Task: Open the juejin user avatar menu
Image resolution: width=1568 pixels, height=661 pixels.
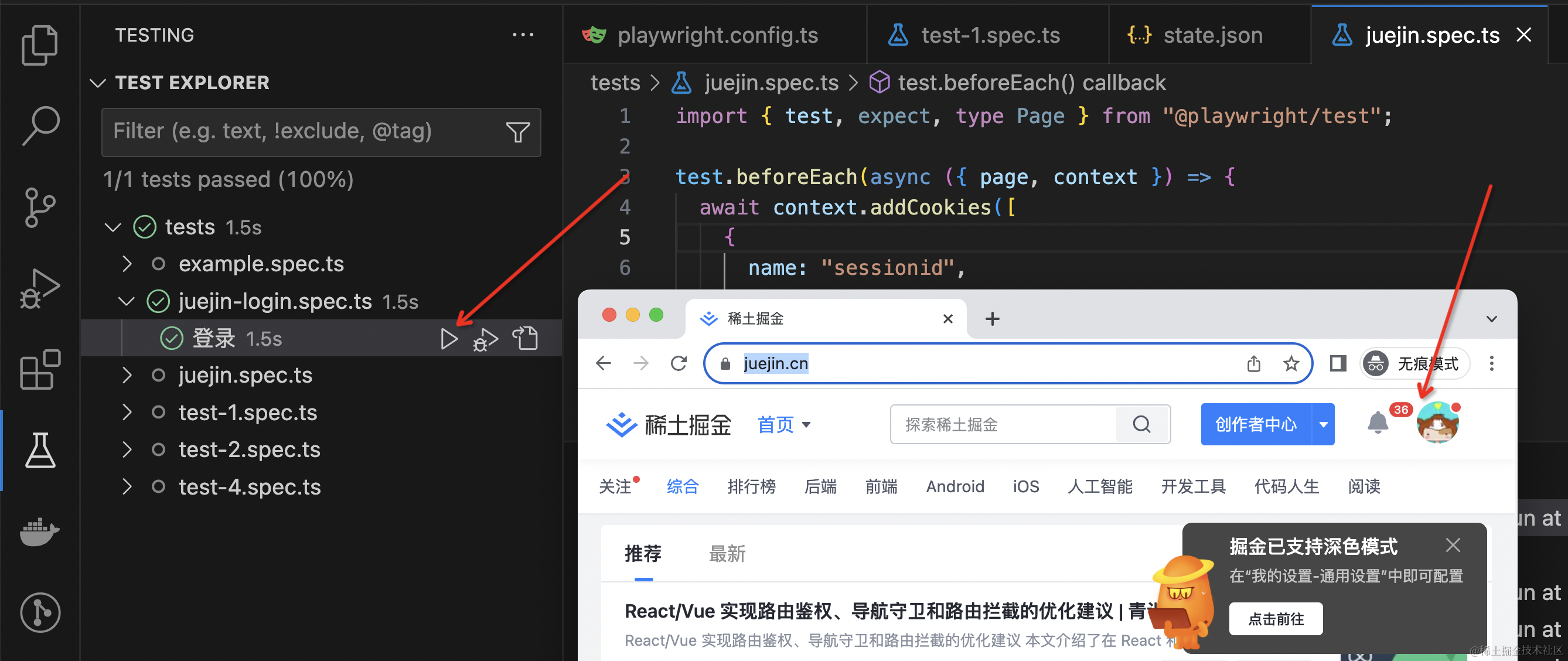Action: 1437,423
